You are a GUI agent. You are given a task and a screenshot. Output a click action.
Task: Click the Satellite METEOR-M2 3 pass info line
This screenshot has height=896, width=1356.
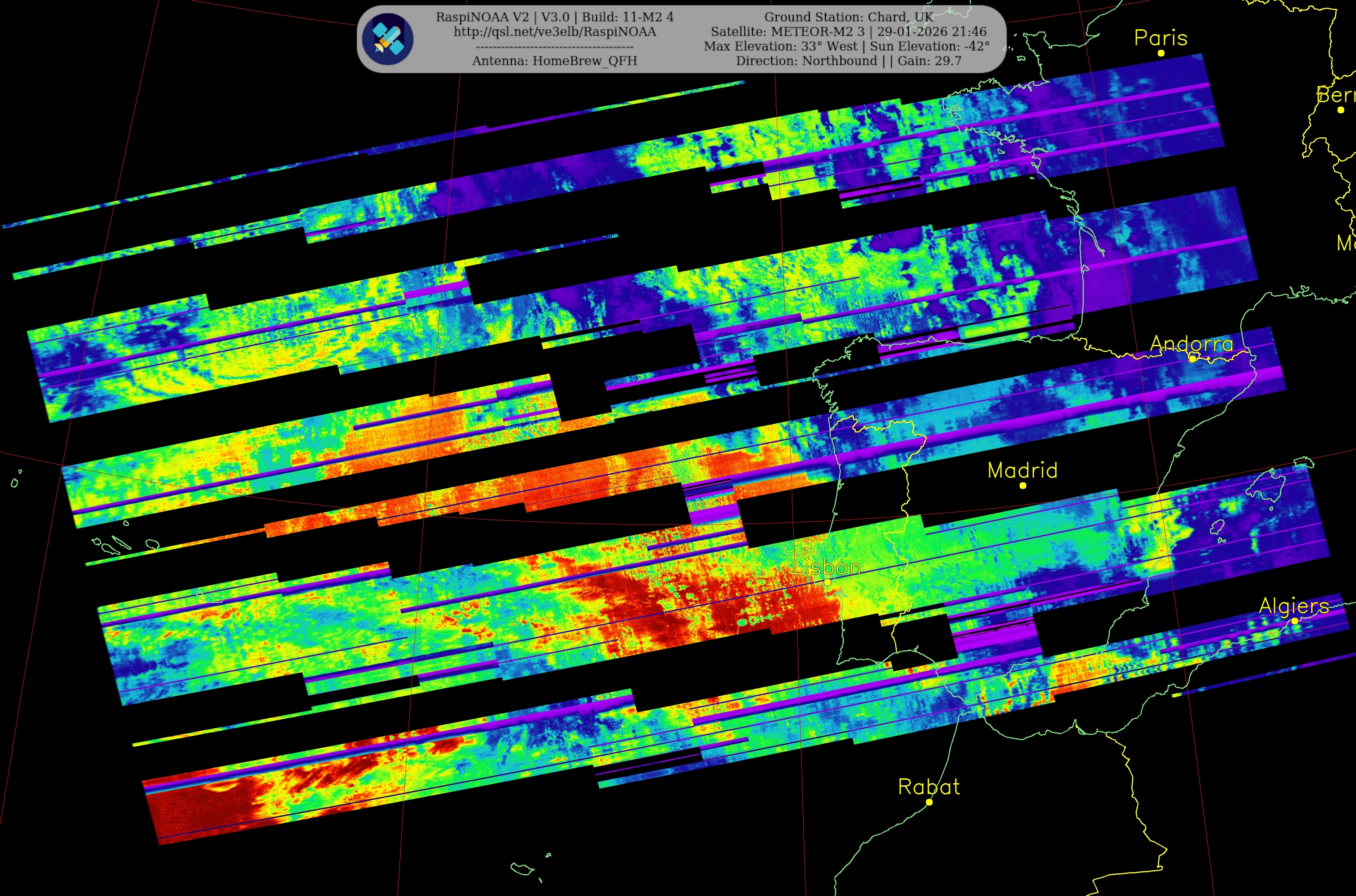(x=848, y=32)
